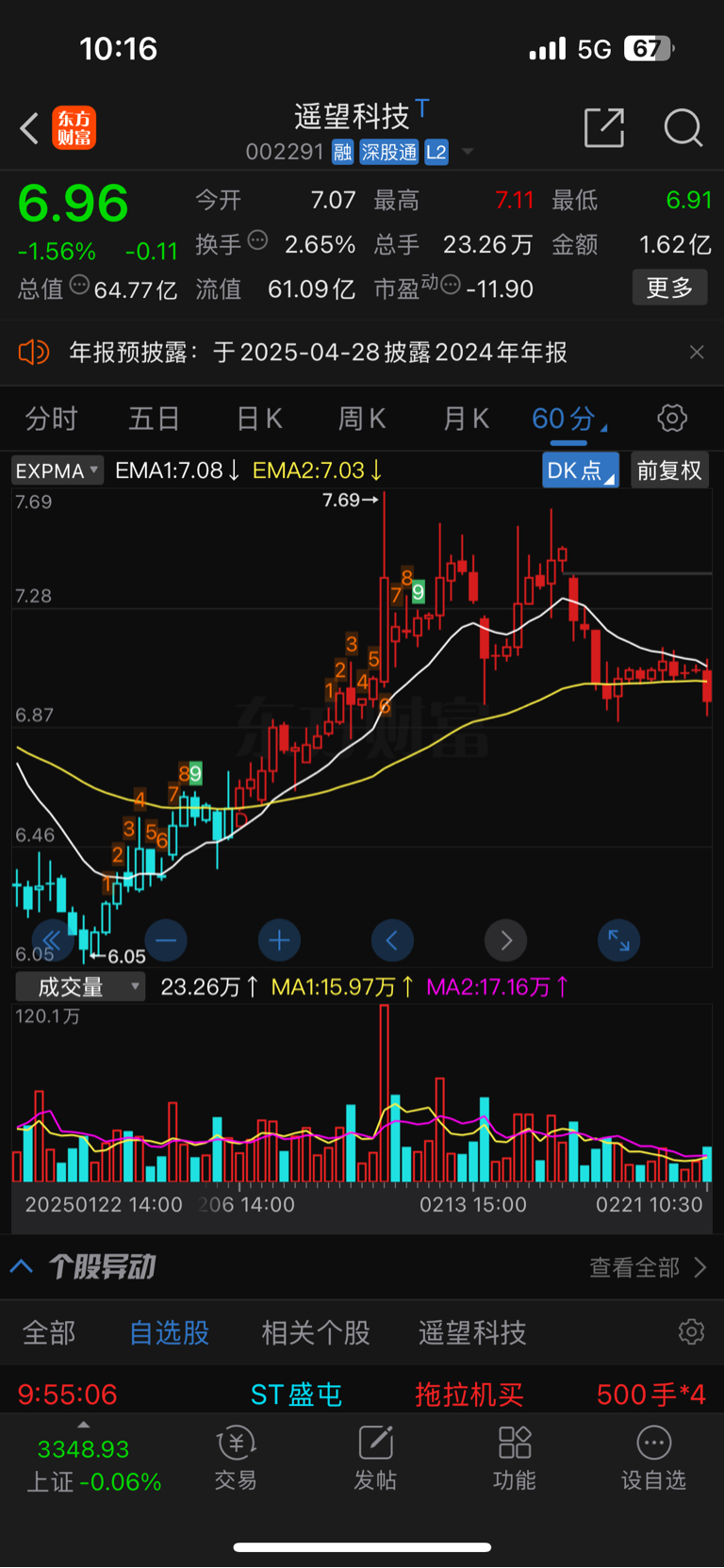Open 个股异动 settings gear
This screenshot has width=724, height=1568.
pyautogui.click(x=691, y=1331)
